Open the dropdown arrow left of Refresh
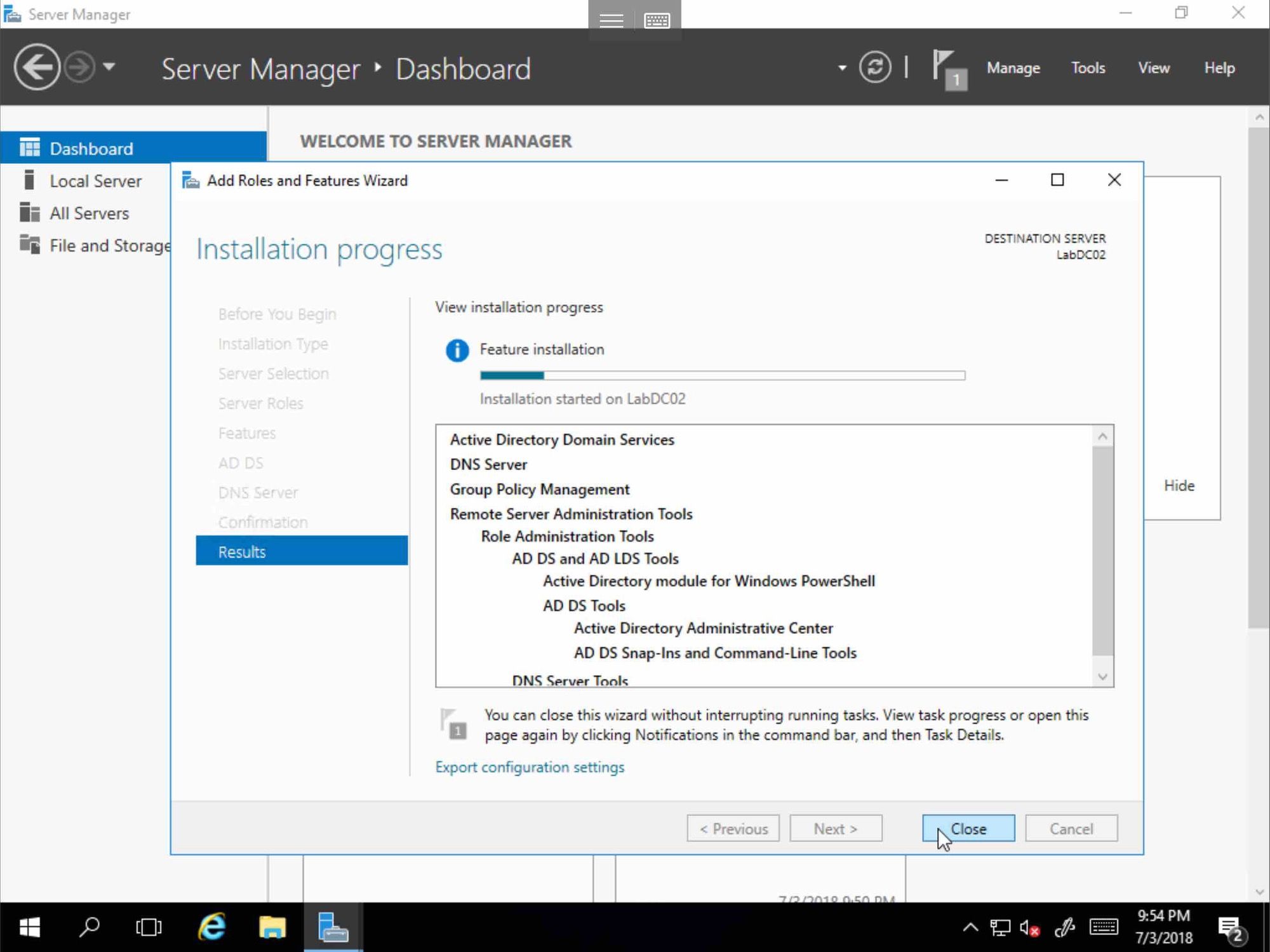 842,67
